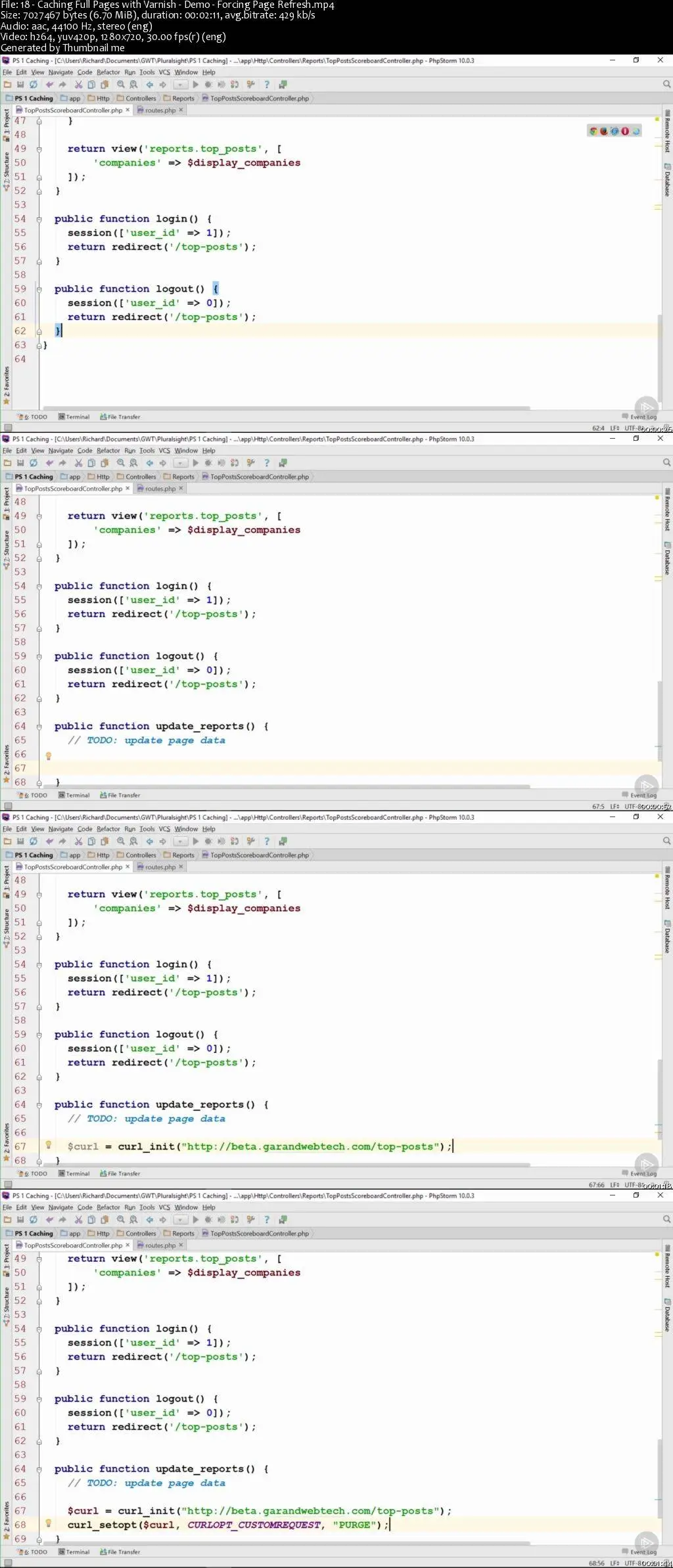Click the lightbulb beside the curl_setopt line
The width and height of the screenshot is (673, 1568).
[48, 1523]
